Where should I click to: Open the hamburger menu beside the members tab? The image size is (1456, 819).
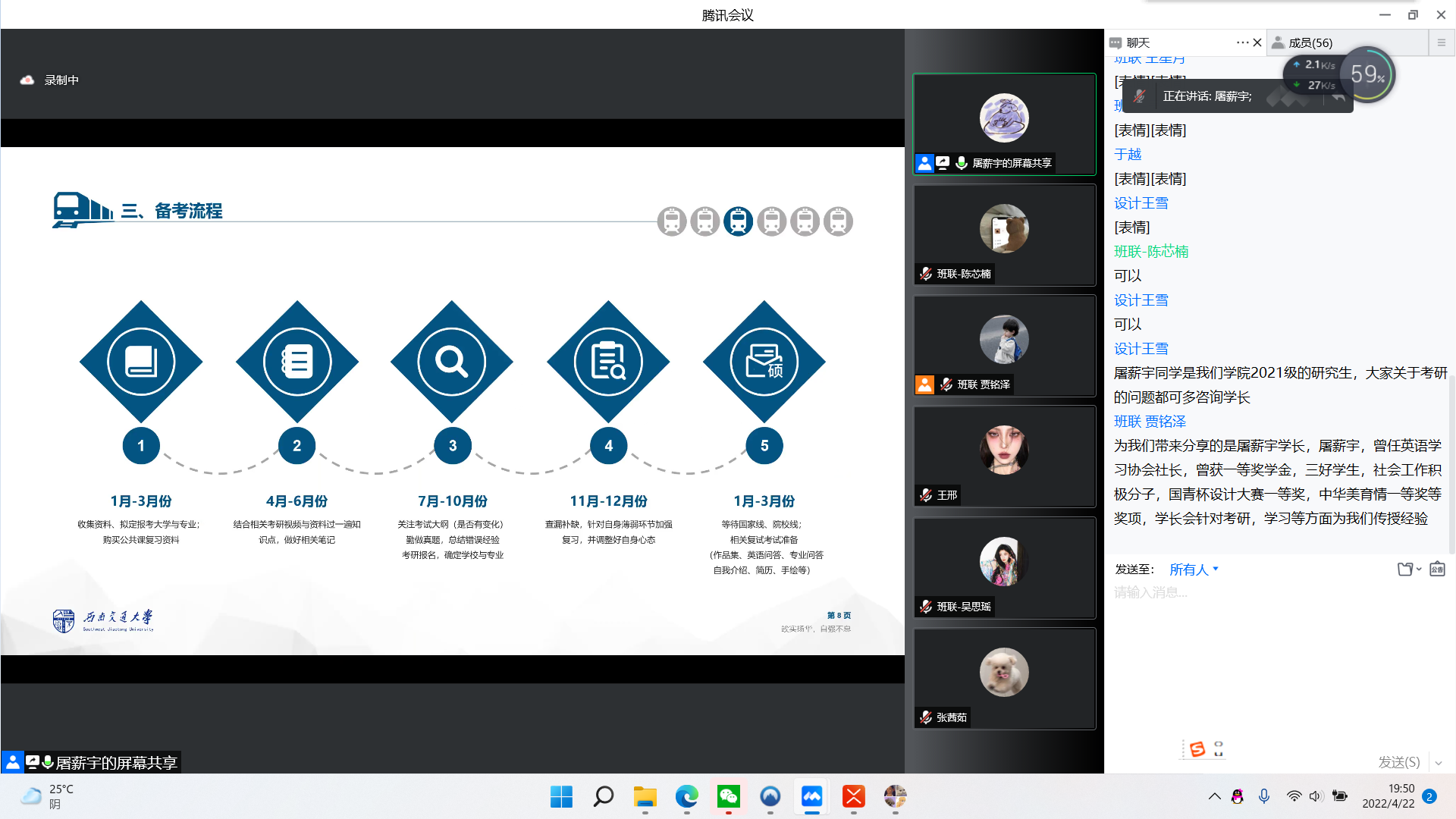click(x=1442, y=42)
